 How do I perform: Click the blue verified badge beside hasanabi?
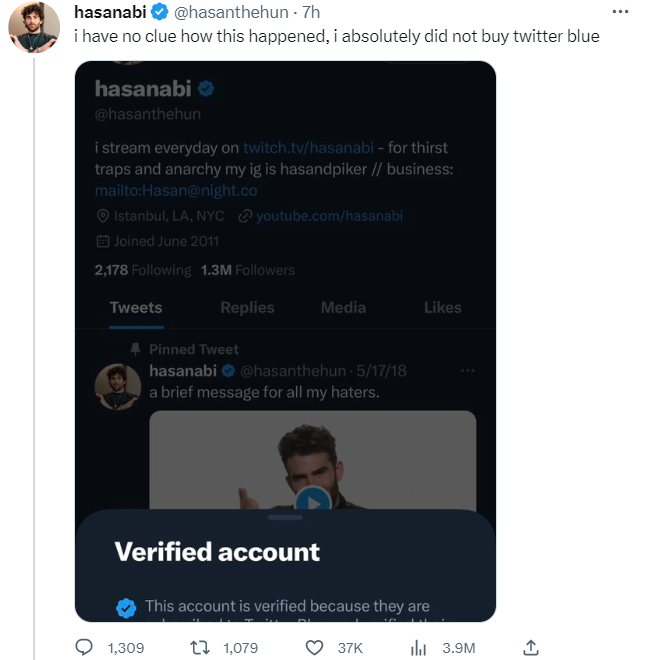(158, 12)
